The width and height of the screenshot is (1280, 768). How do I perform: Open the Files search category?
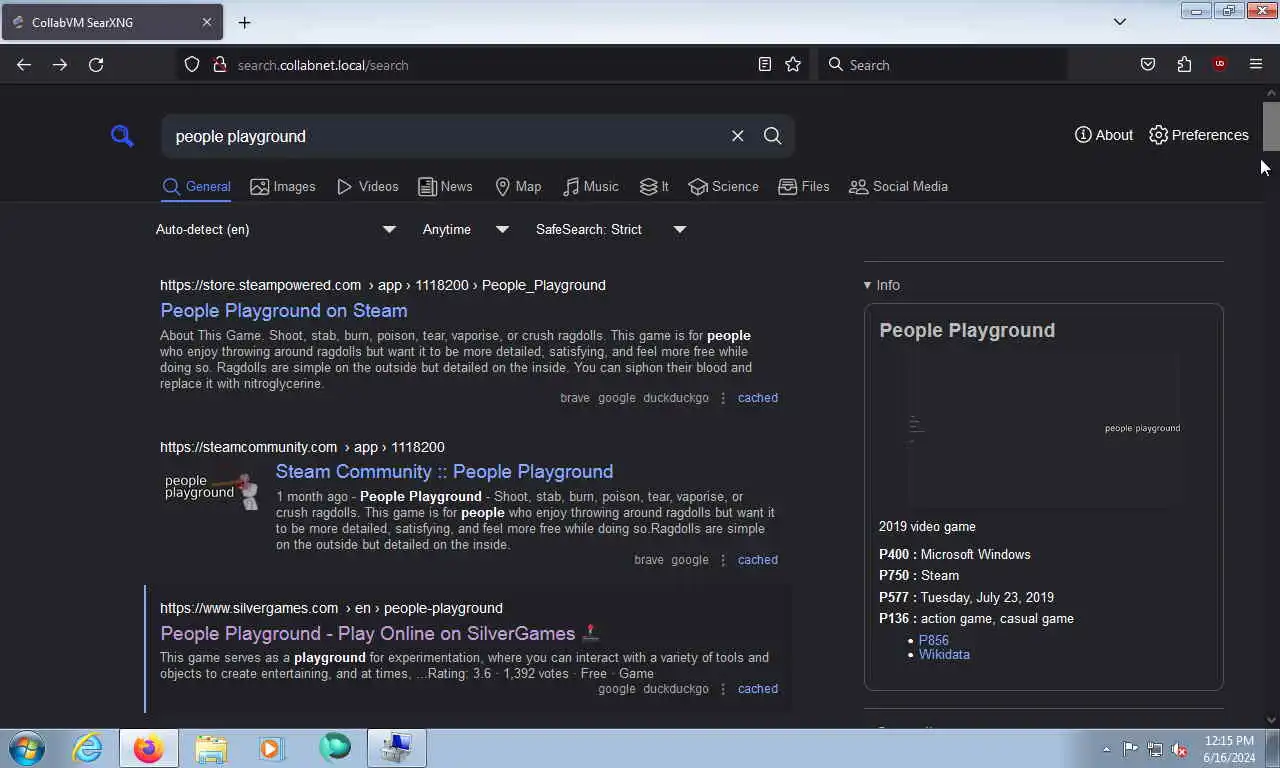coord(803,186)
